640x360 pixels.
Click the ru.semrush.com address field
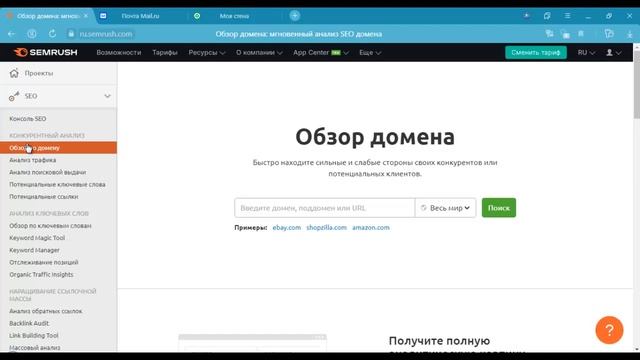[x=105, y=34]
